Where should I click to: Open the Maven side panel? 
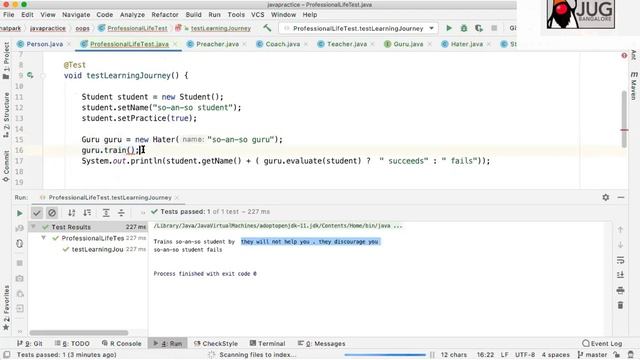tap(633, 86)
